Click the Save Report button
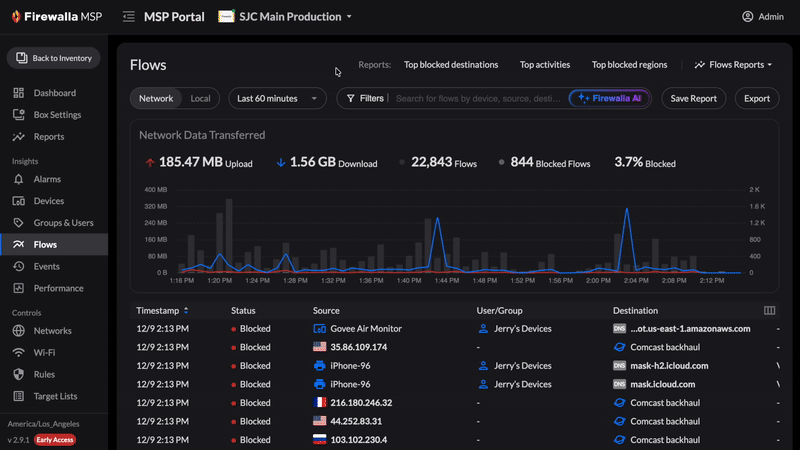Viewport: 800px width, 450px height. point(693,98)
